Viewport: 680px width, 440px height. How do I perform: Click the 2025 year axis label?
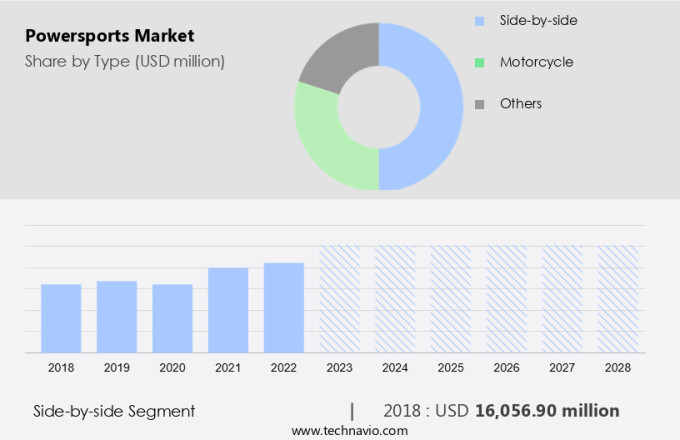click(450, 368)
